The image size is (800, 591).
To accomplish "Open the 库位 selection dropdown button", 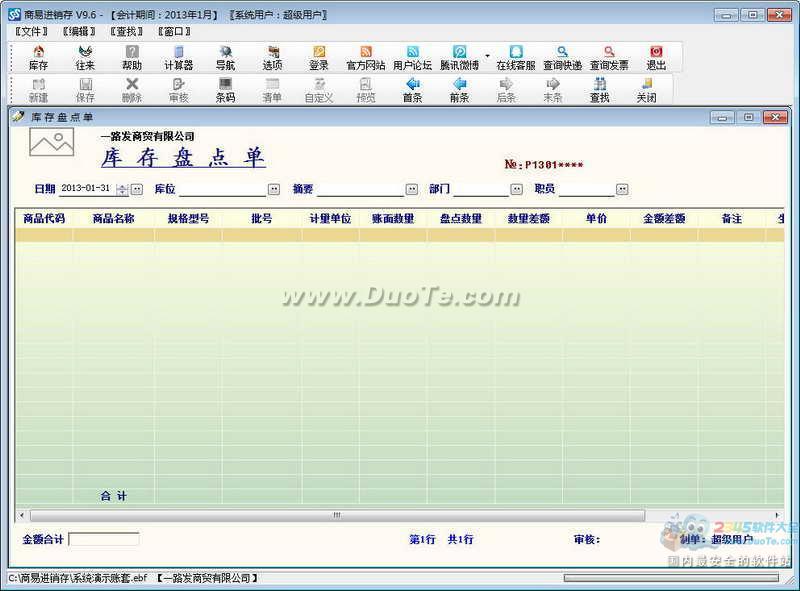I will [x=273, y=189].
